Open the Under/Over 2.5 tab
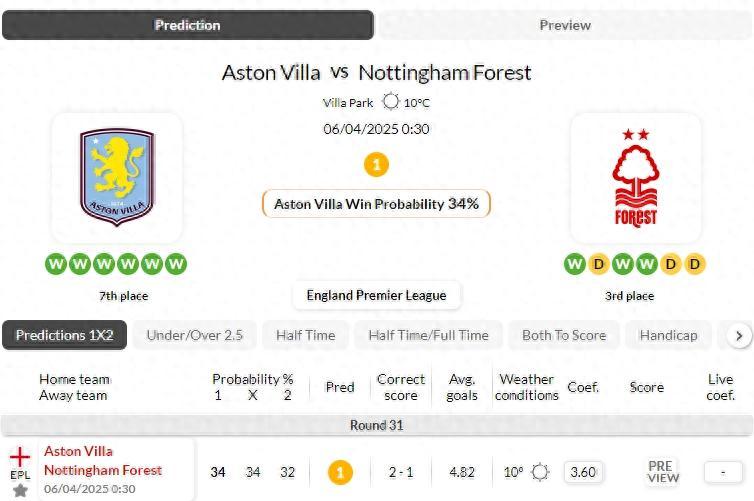The image size is (754, 501). coord(195,335)
